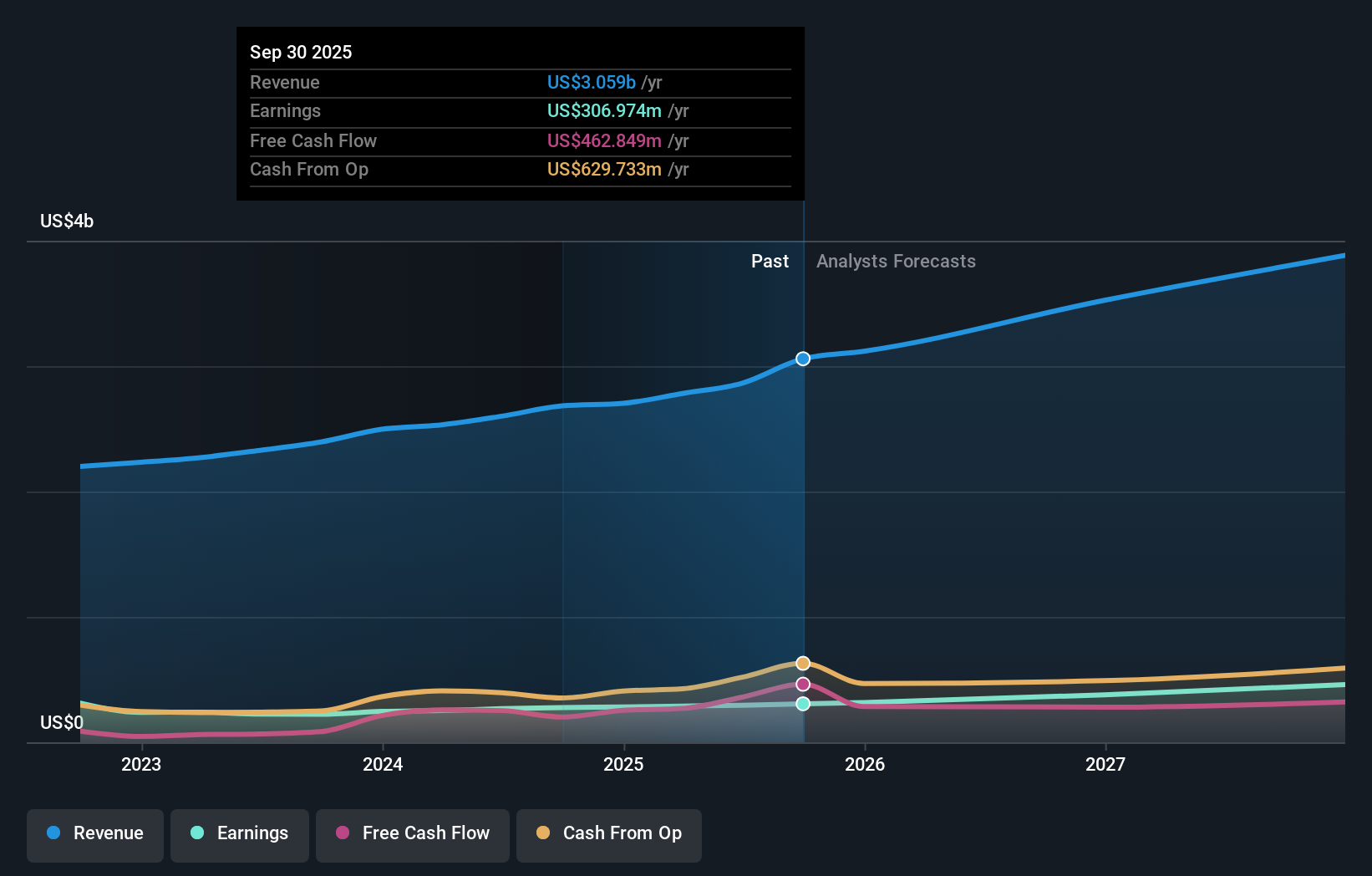
Task: Select the blue Revenue data point marker
Action: pyautogui.click(x=803, y=359)
